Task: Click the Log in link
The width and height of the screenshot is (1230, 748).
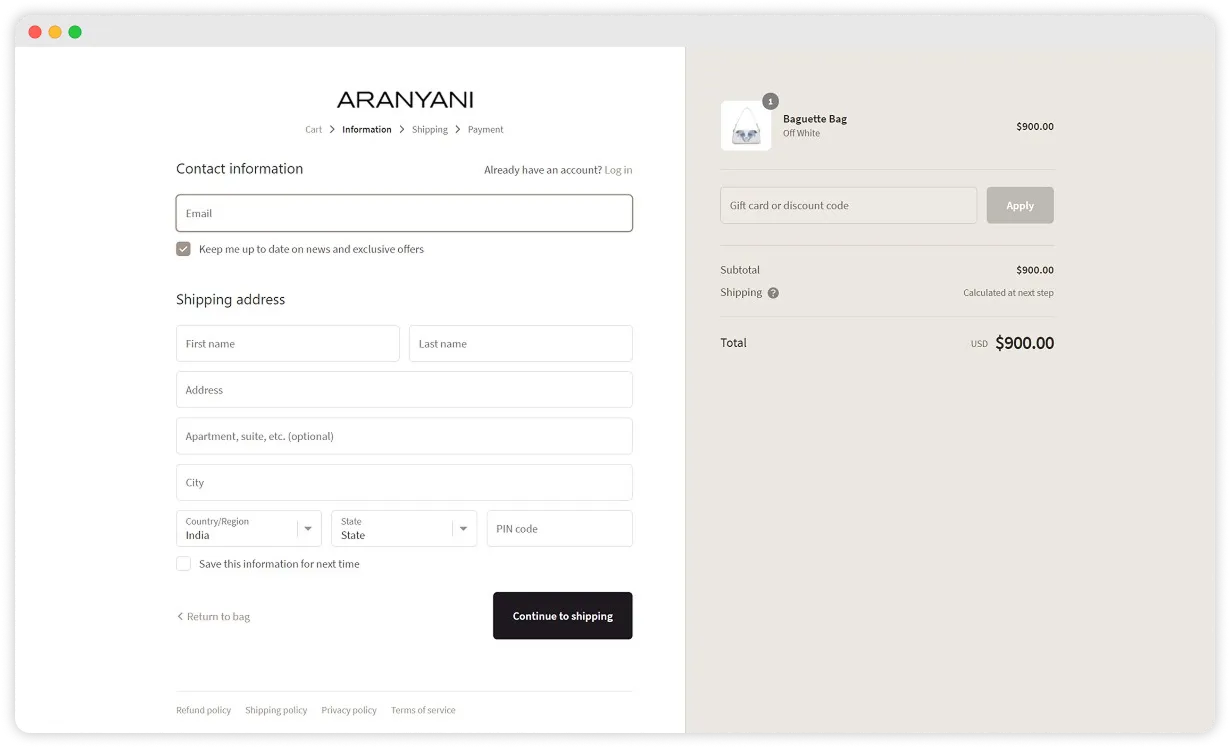Action: [x=618, y=170]
